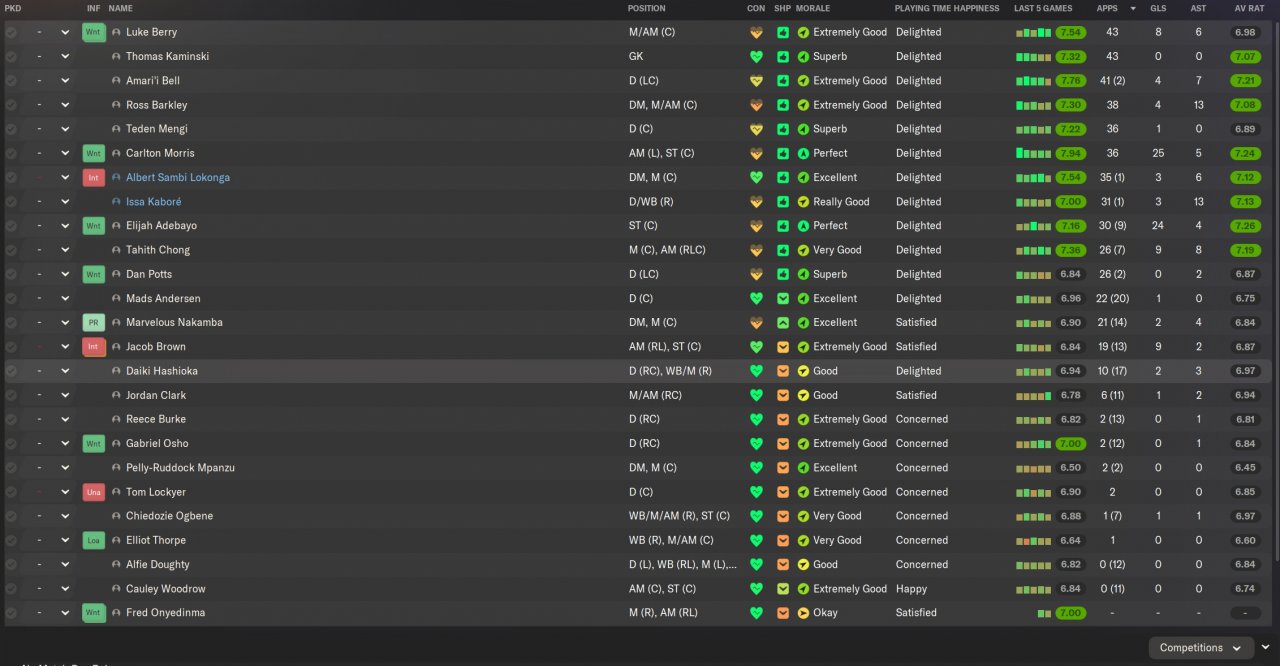Sort by APPS column header
This screenshot has width=1280, height=666.
(1107, 8)
